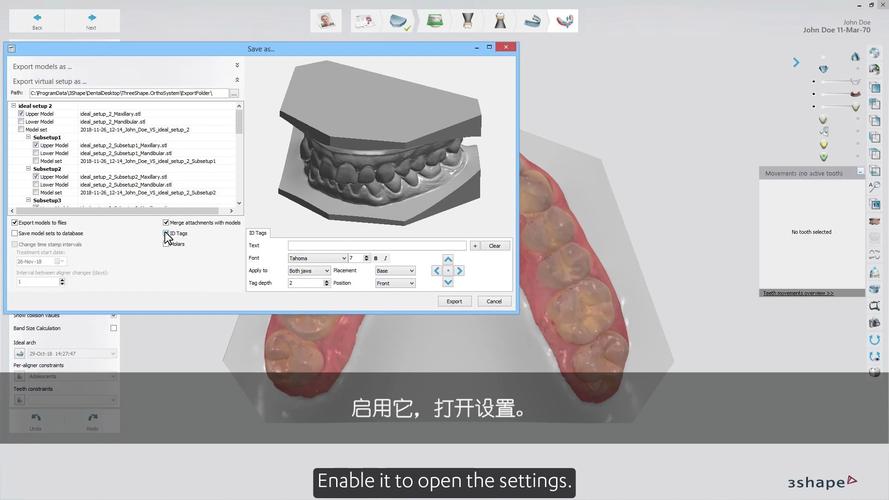Click the ID tag Text input field

(376, 245)
